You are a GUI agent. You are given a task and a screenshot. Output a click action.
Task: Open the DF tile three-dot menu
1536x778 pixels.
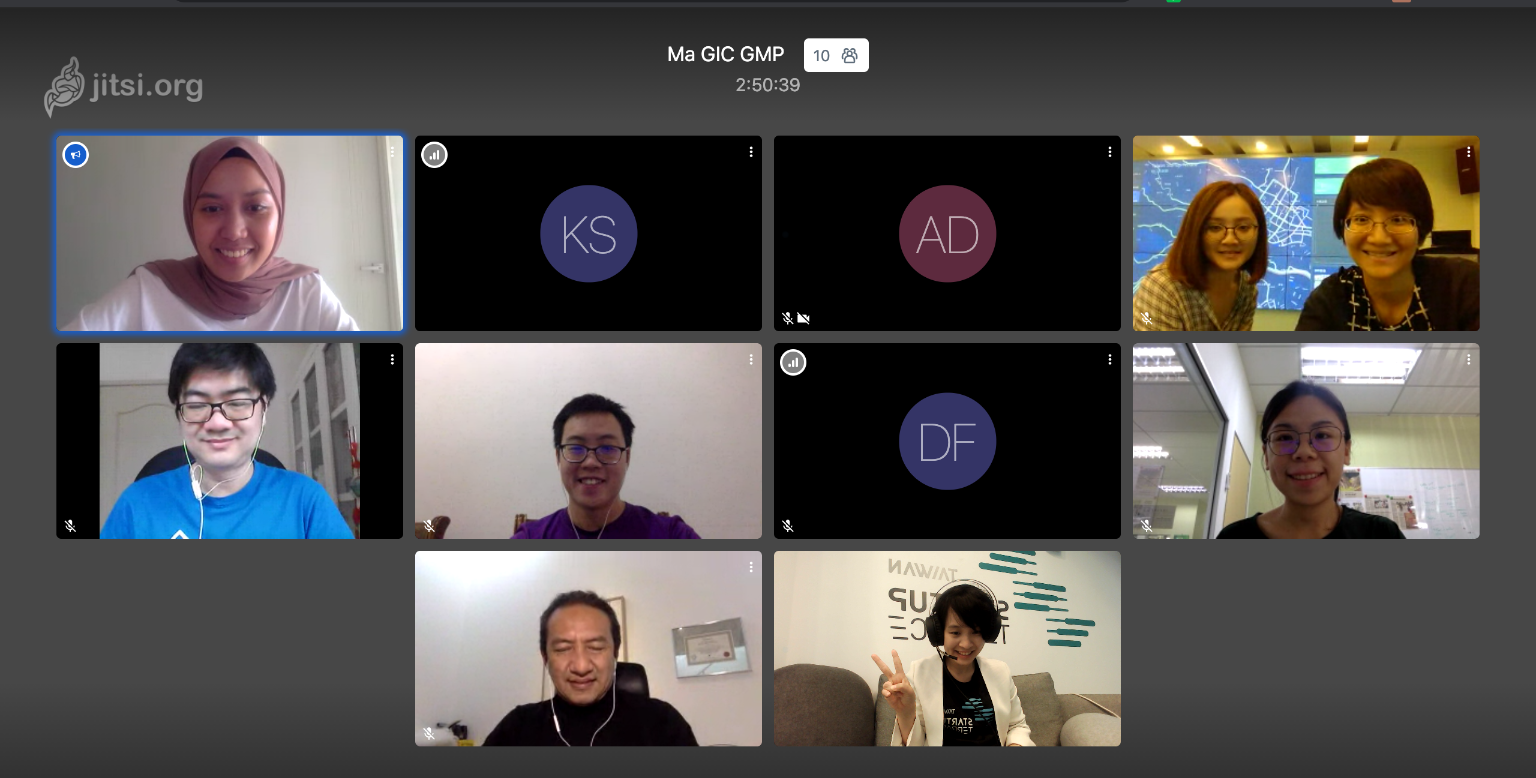1110,359
